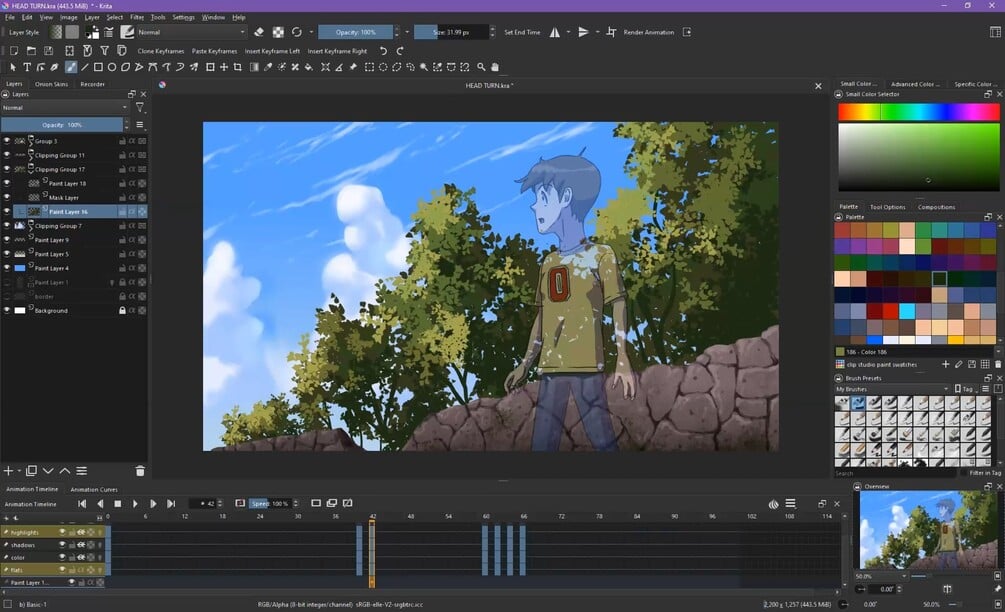Click the Paste Keyframes button
The image size is (1005, 612).
pos(214,51)
